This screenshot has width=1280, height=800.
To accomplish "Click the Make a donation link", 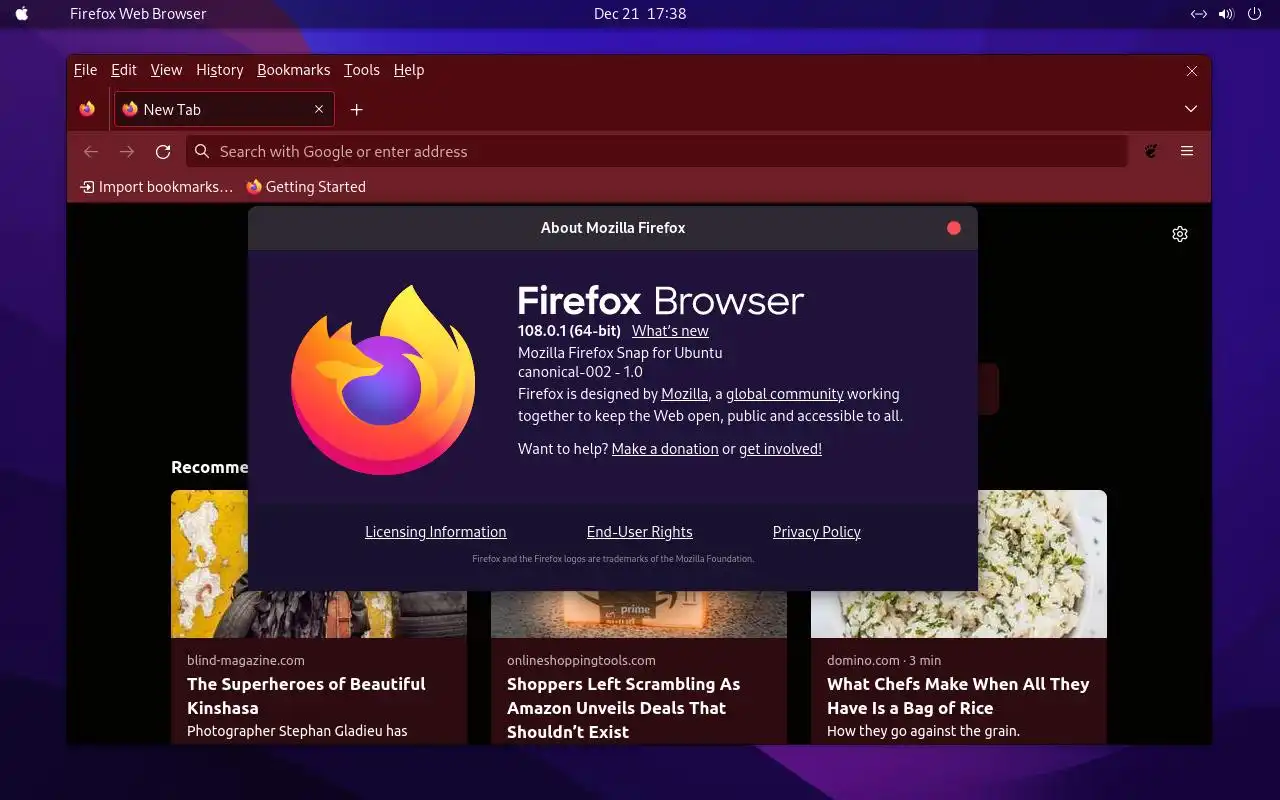I will coord(665,449).
